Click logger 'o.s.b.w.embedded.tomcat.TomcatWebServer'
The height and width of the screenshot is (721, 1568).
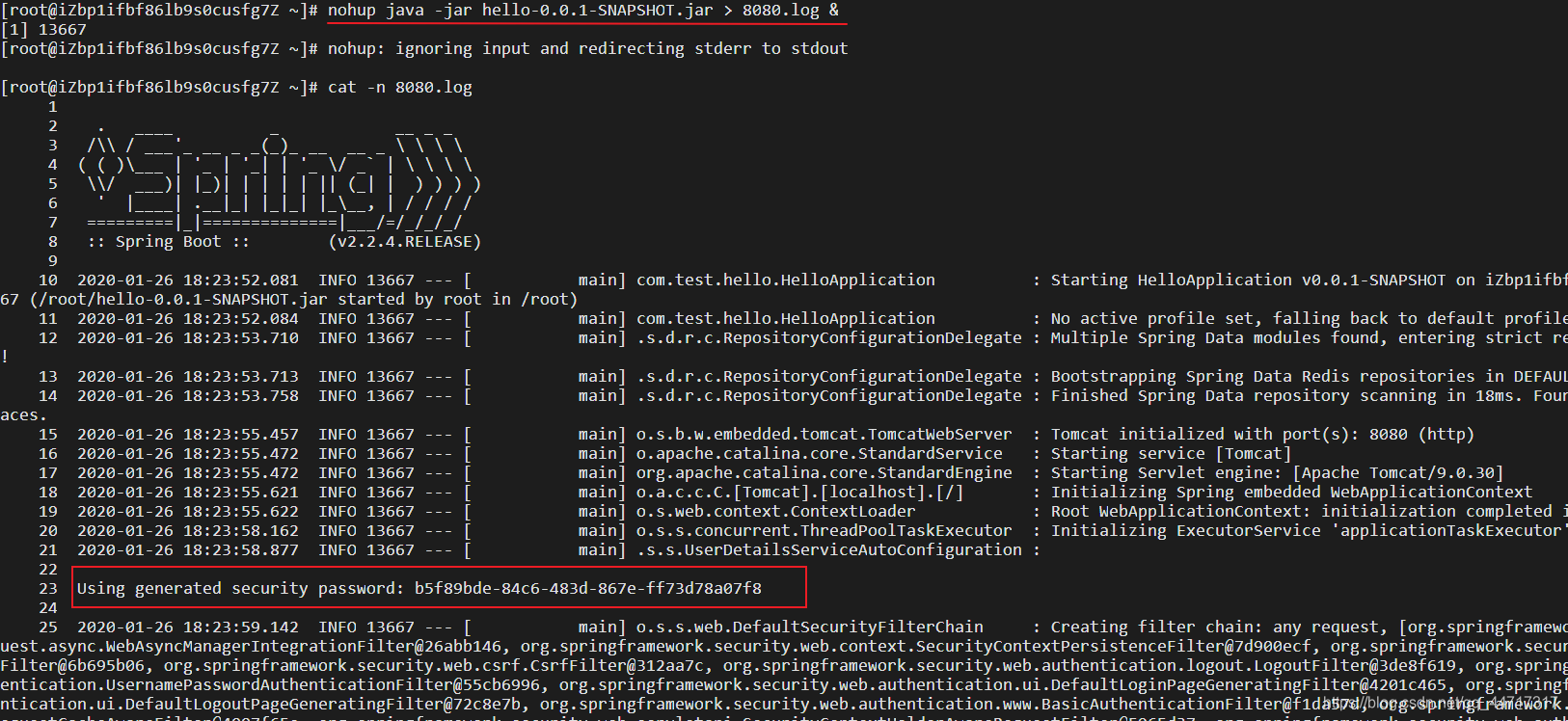coord(825,434)
